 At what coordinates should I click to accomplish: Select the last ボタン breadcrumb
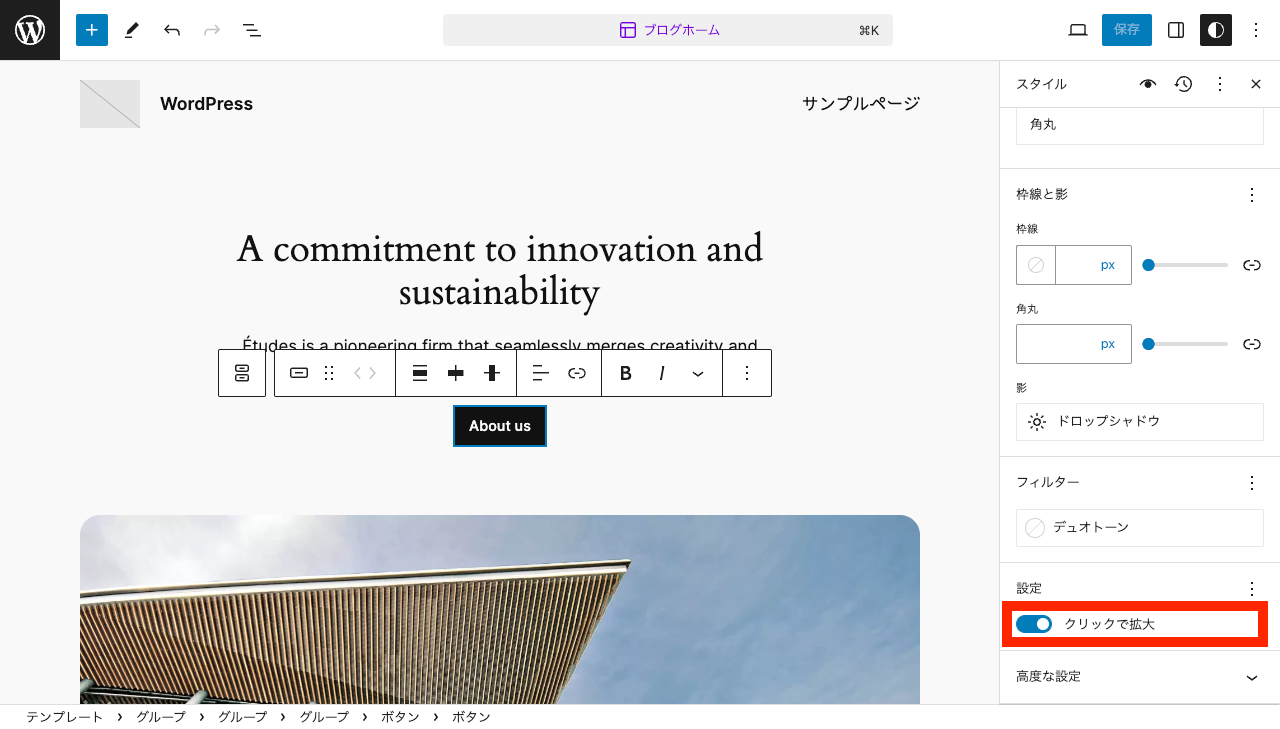pos(471,717)
